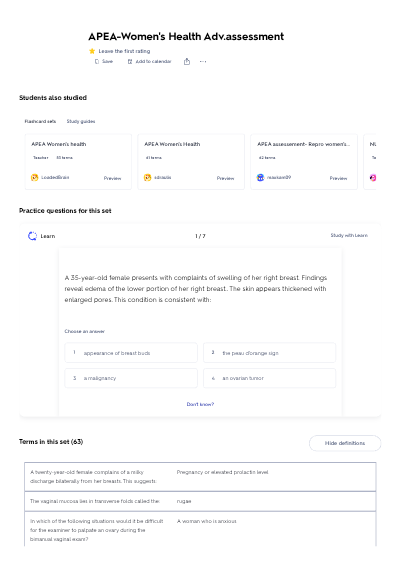
Task: Open the share icon
Action: [187, 62]
